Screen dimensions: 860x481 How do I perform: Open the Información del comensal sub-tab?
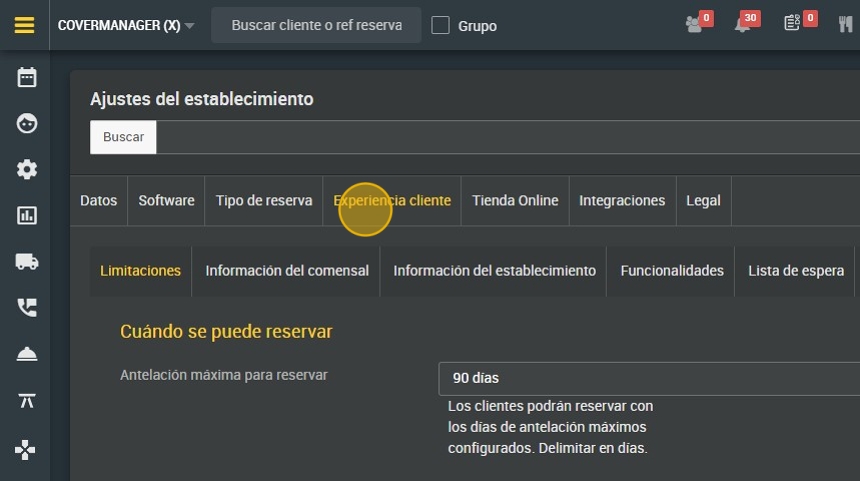coord(287,271)
